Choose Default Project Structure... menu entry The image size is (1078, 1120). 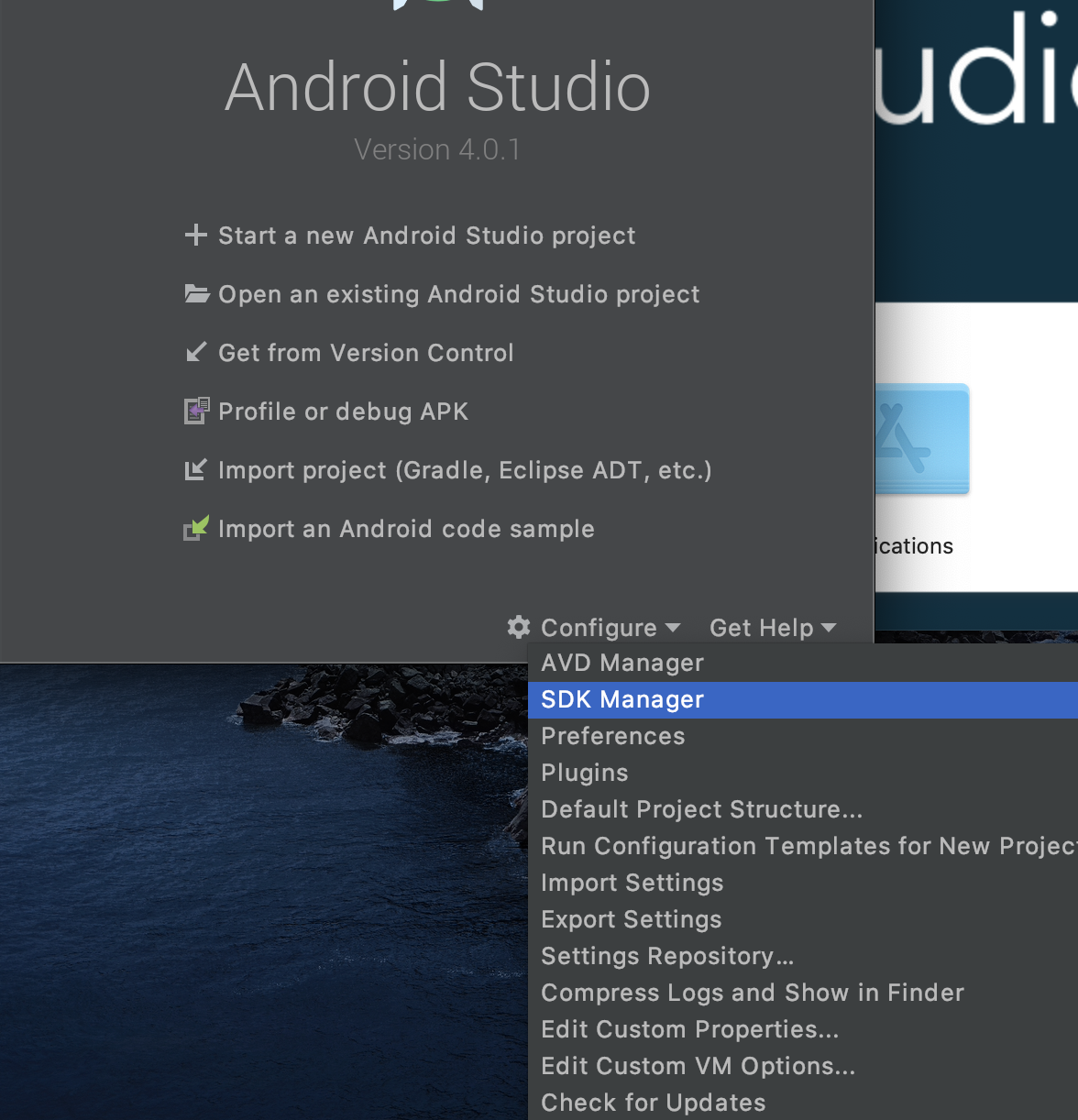coord(803,809)
